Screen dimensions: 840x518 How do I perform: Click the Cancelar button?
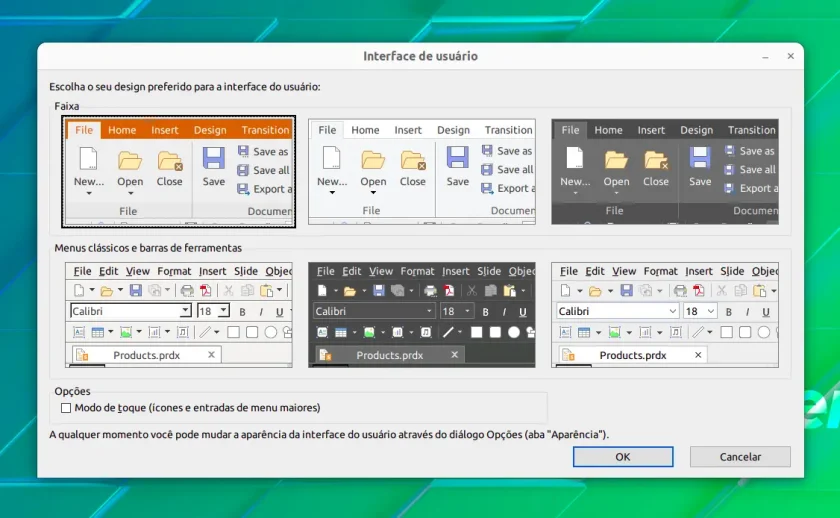pos(740,457)
